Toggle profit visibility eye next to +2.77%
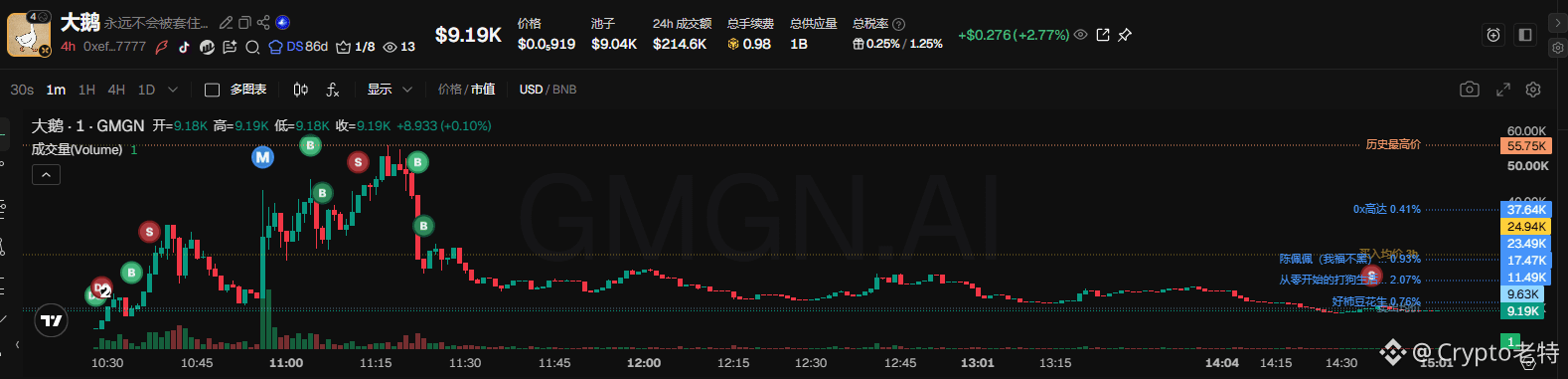 1080,35
